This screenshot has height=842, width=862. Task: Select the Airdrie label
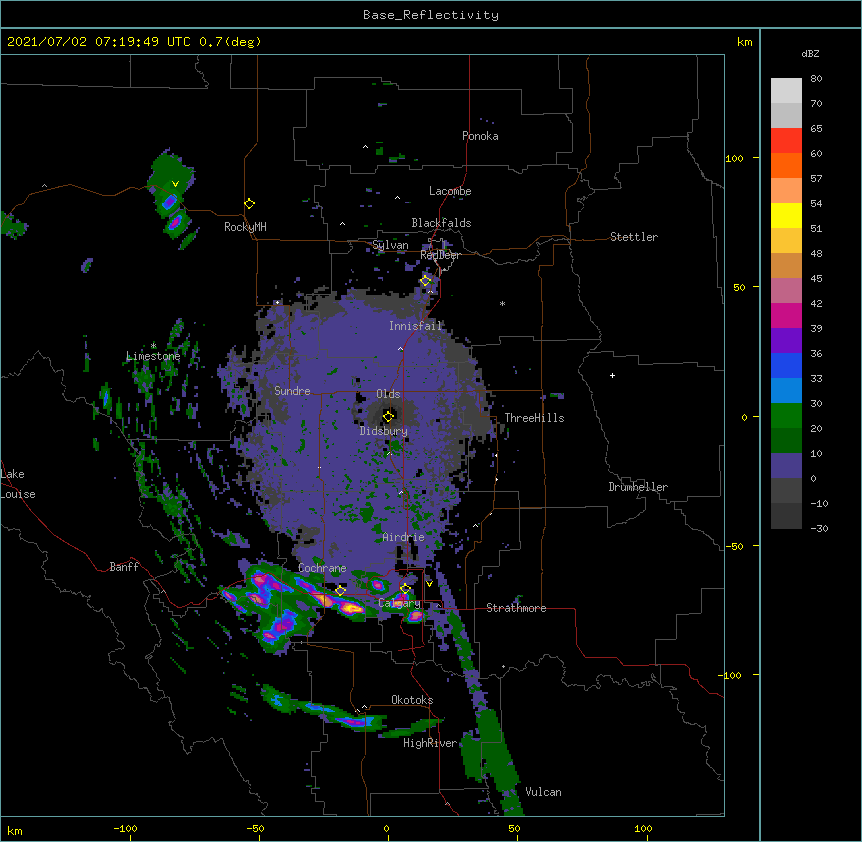tap(404, 537)
